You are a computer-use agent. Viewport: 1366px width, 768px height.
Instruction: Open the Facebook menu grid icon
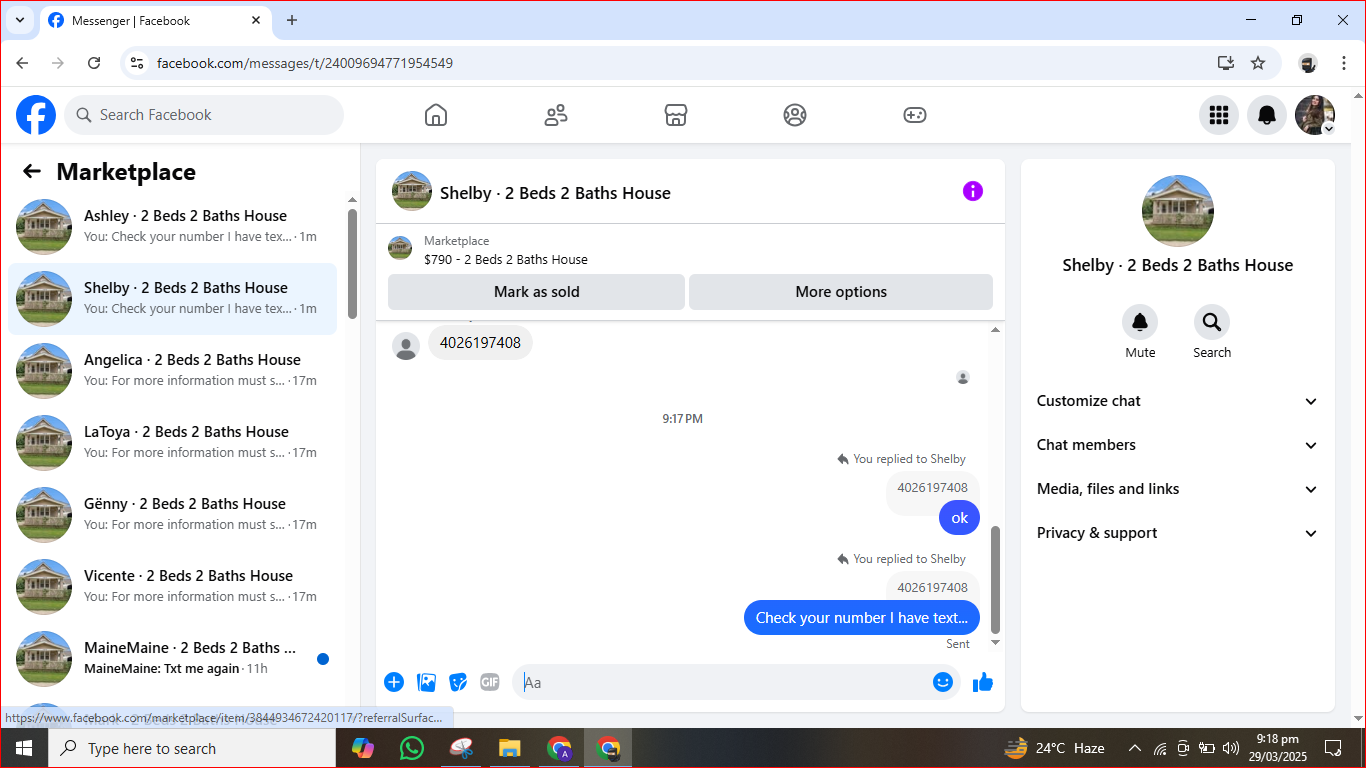pos(1219,115)
